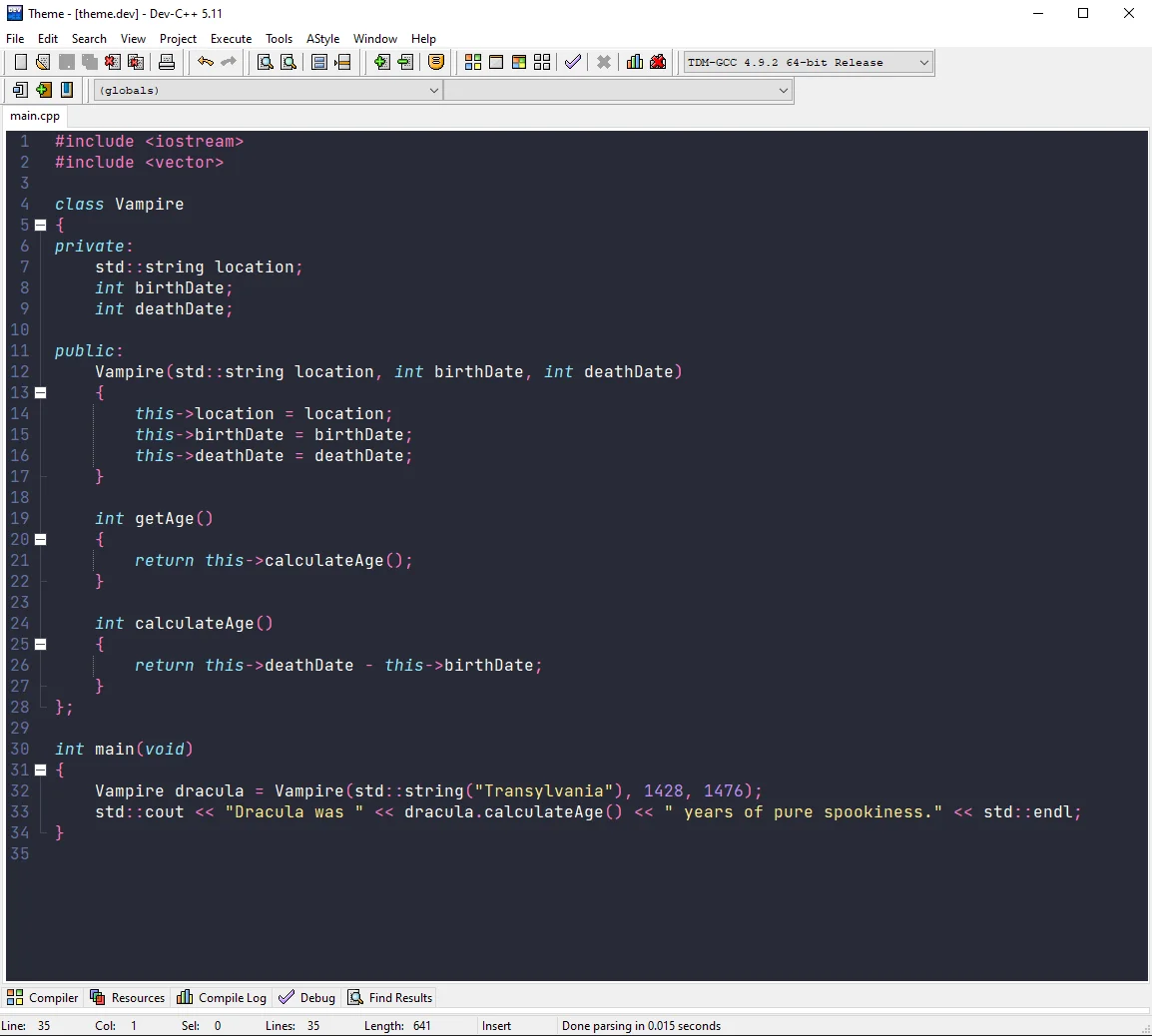
Task: Open the Resources panel
Action: click(x=127, y=997)
